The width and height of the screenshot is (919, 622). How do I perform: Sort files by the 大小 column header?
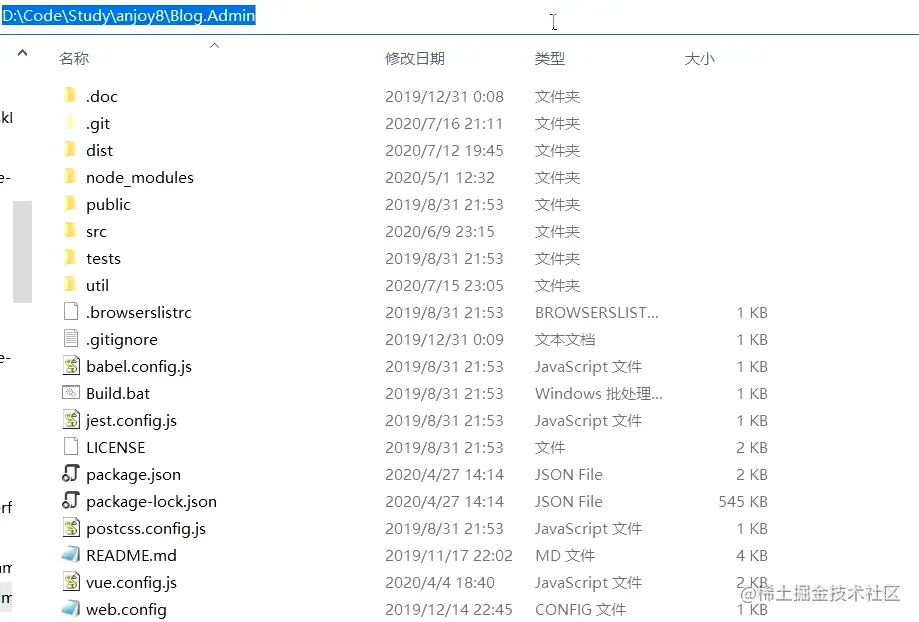click(700, 59)
